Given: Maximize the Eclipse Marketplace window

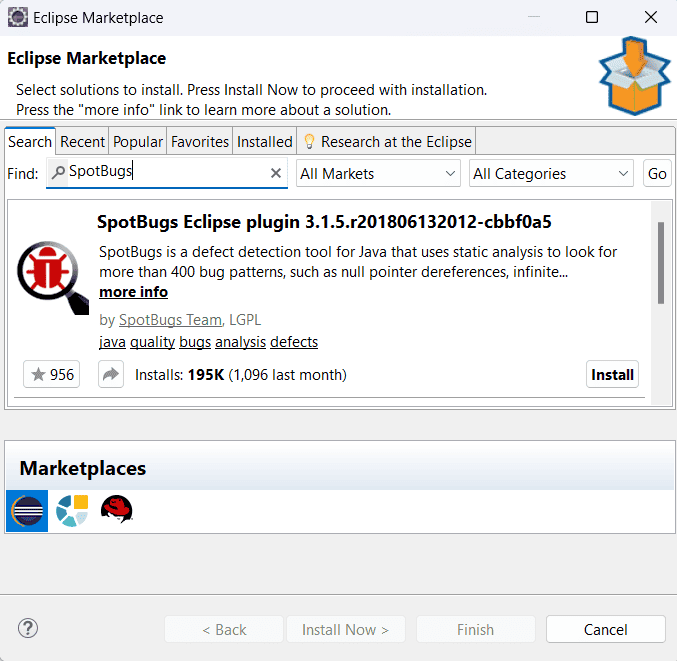Looking at the screenshot, I should tap(592, 17).
